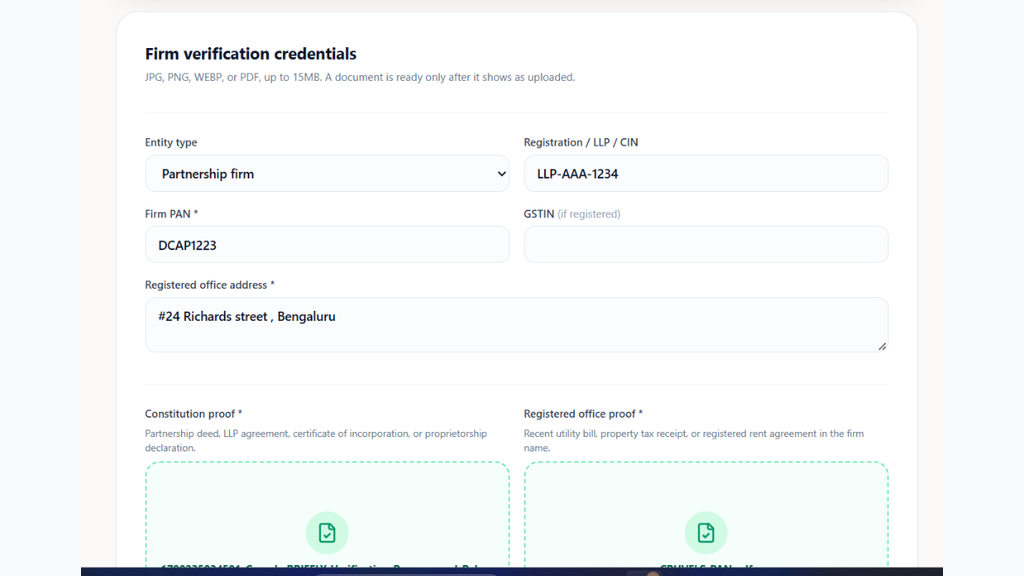Click the 'Constitution proof *' label
The height and width of the screenshot is (576, 1024).
(193, 413)
